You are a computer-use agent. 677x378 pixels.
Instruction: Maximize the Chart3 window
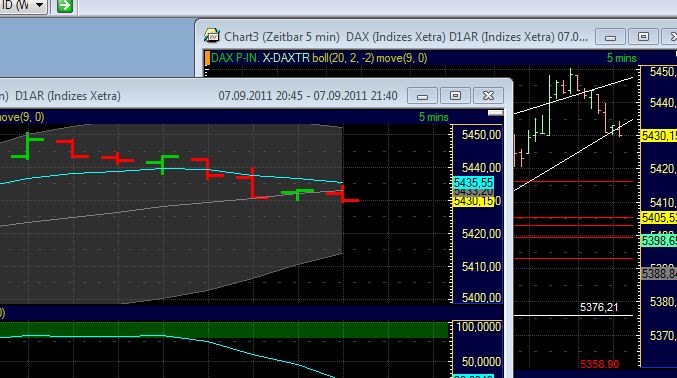pos(643,37)
